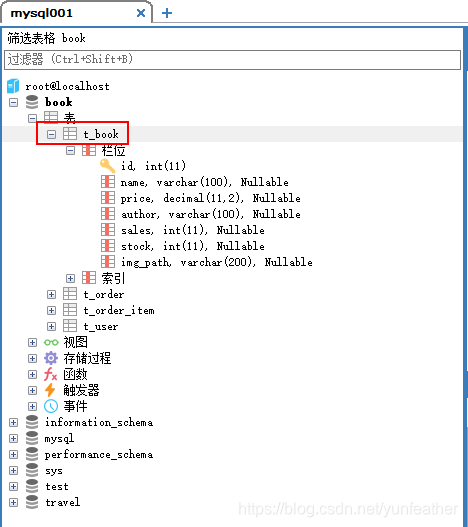The height and width of the screenshot is (527, 468).
Task: Select the stock, int(11) column row
Action: (x=193, y=246)
